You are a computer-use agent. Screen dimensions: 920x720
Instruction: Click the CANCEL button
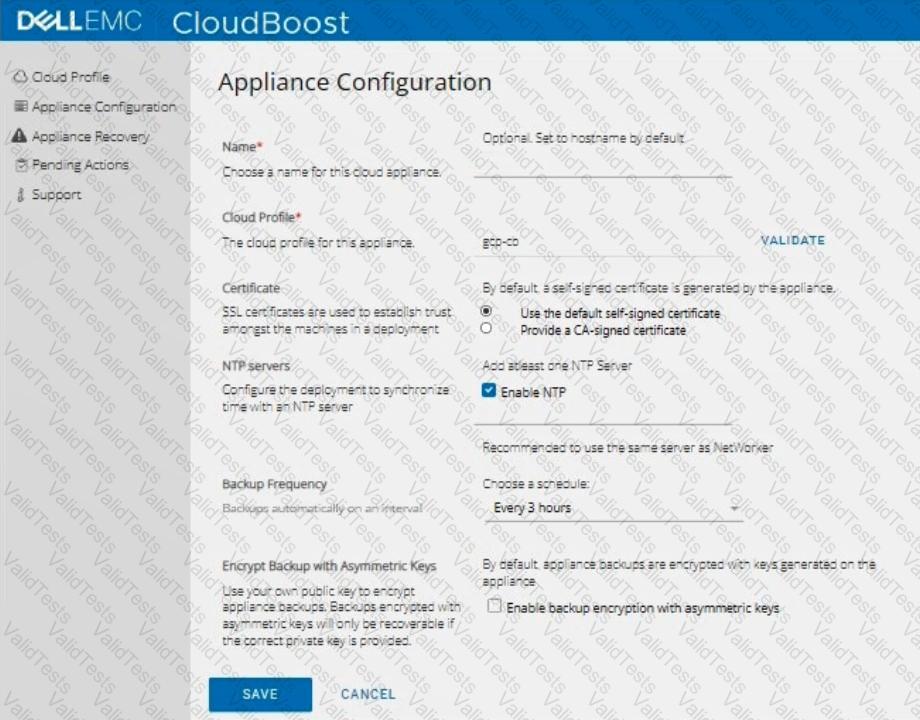tap(368, 694)
